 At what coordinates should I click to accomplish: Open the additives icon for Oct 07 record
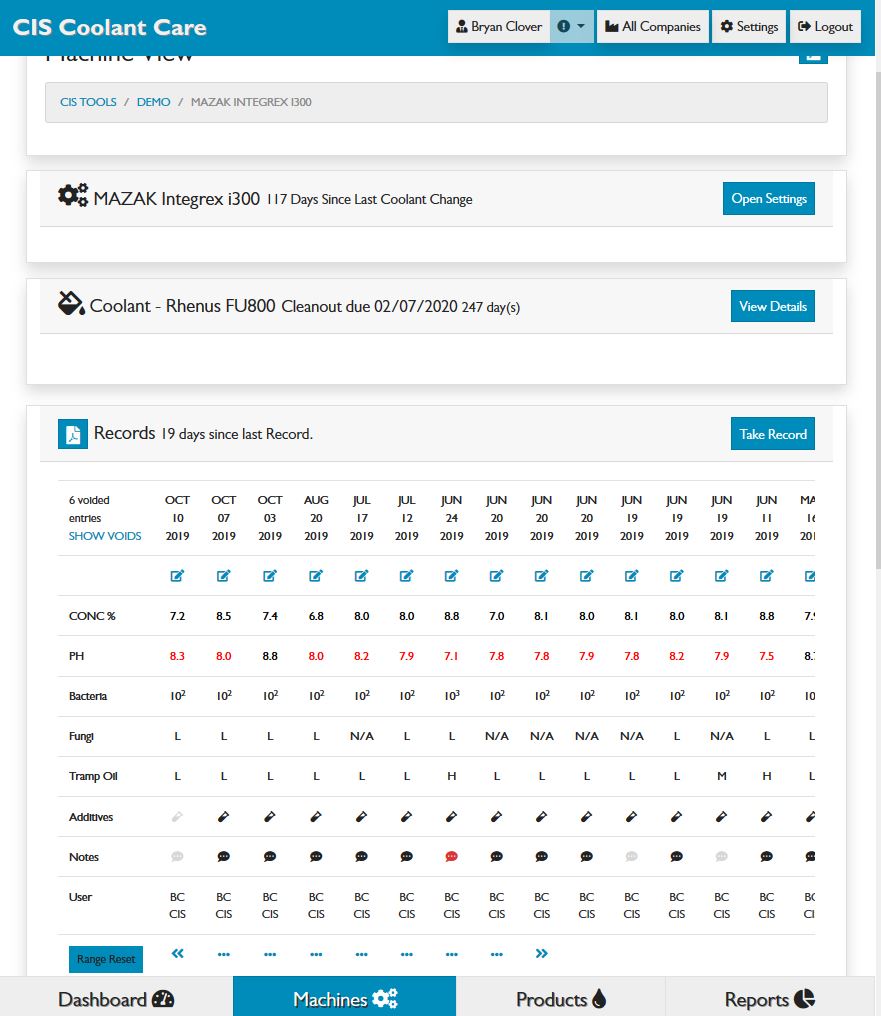coord(224,817)
